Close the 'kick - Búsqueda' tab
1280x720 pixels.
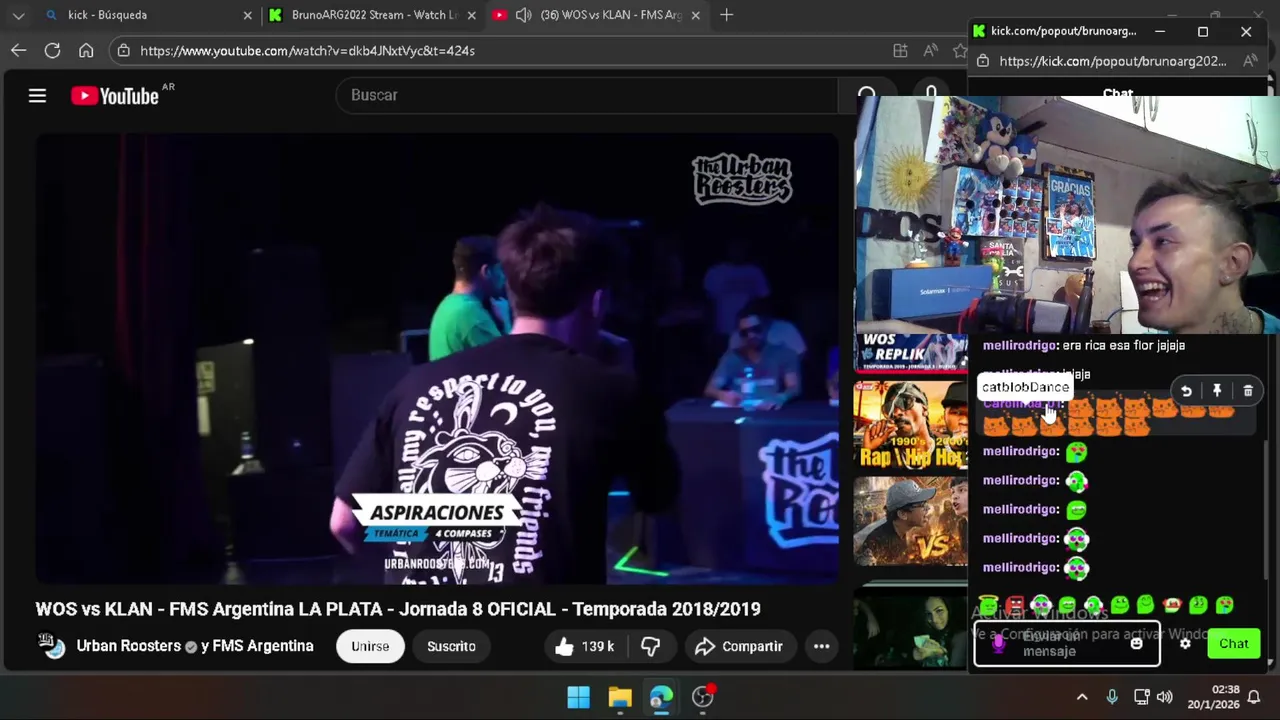247,15
